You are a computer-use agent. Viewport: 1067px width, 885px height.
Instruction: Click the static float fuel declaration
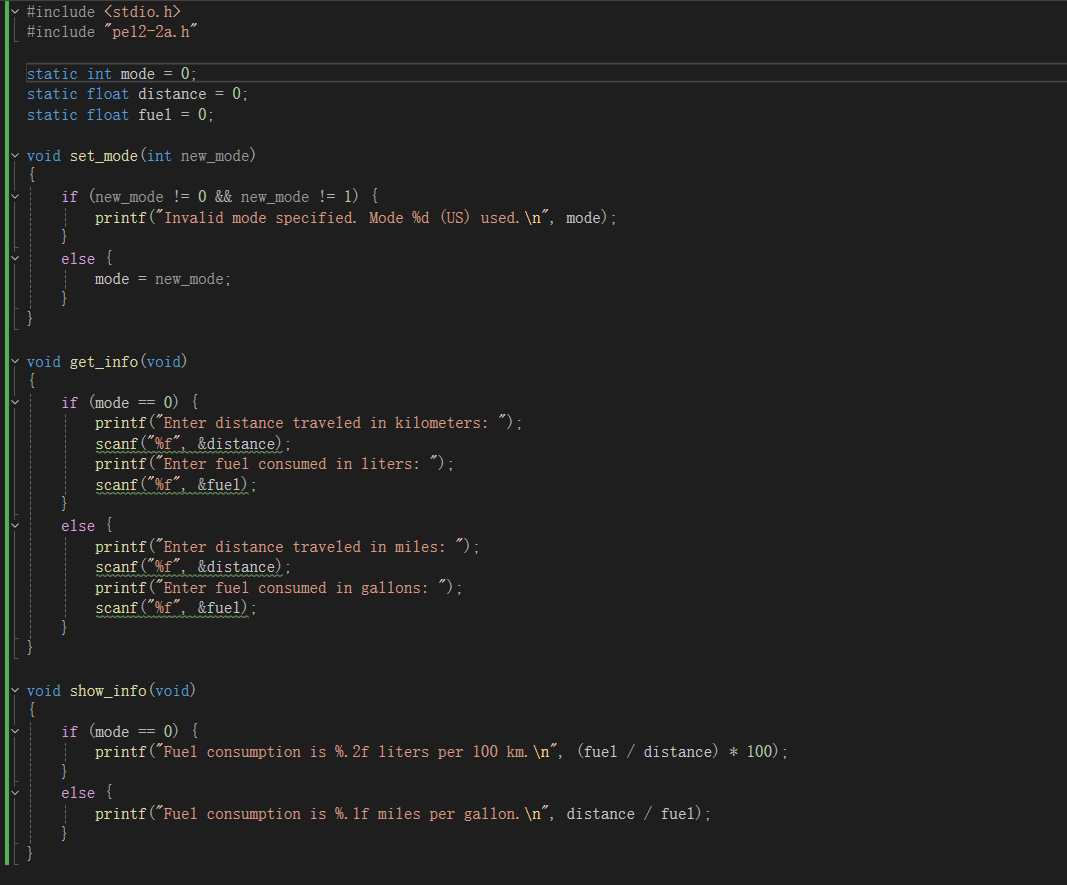pos(120,115)
